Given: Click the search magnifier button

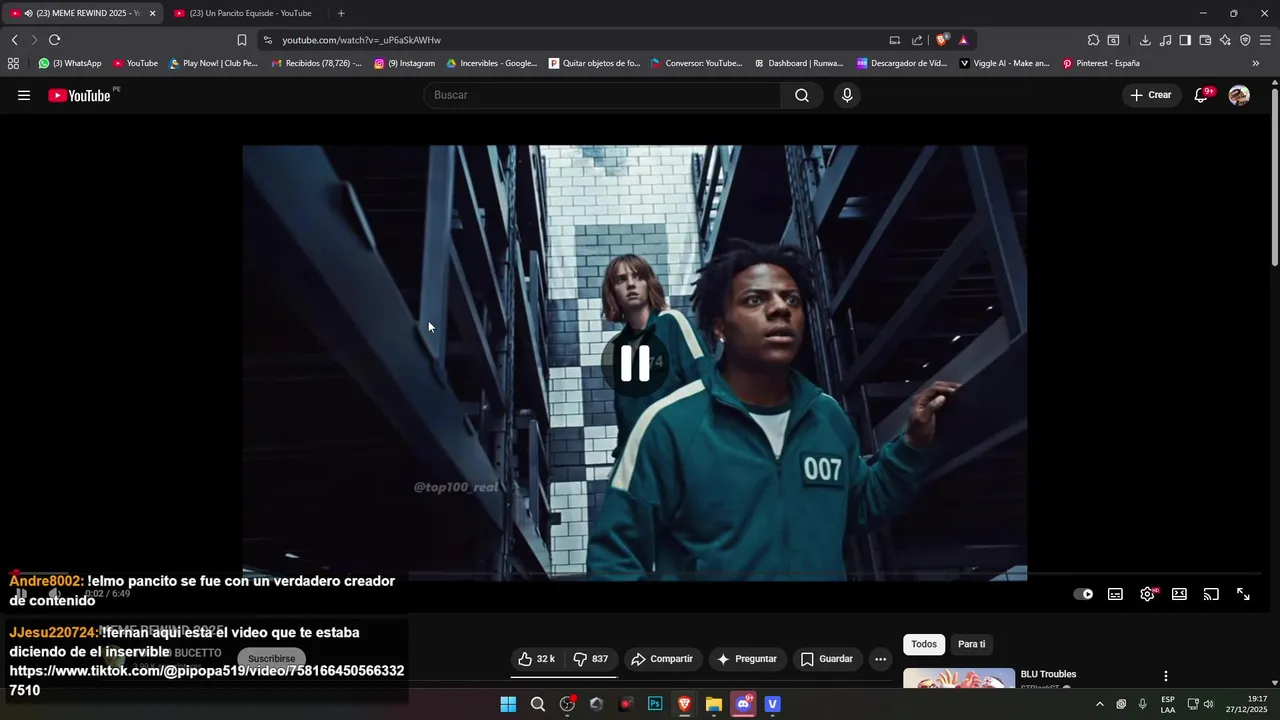Looking at the screenshot, I should pyautogui.click(x=802, y=95).
